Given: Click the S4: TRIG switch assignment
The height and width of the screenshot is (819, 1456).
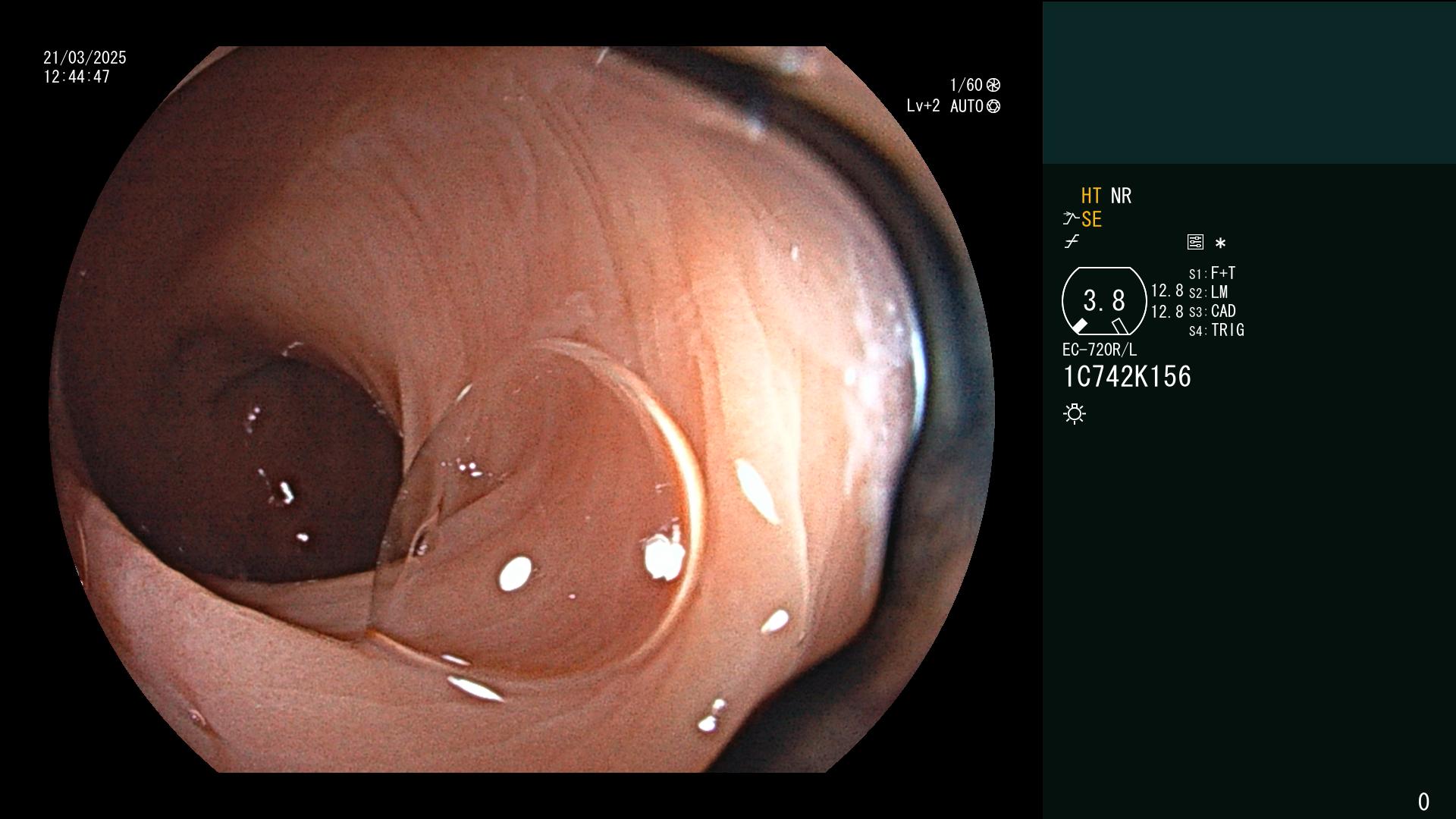Looking at the screenshot, I should (x=1216, y=330).
